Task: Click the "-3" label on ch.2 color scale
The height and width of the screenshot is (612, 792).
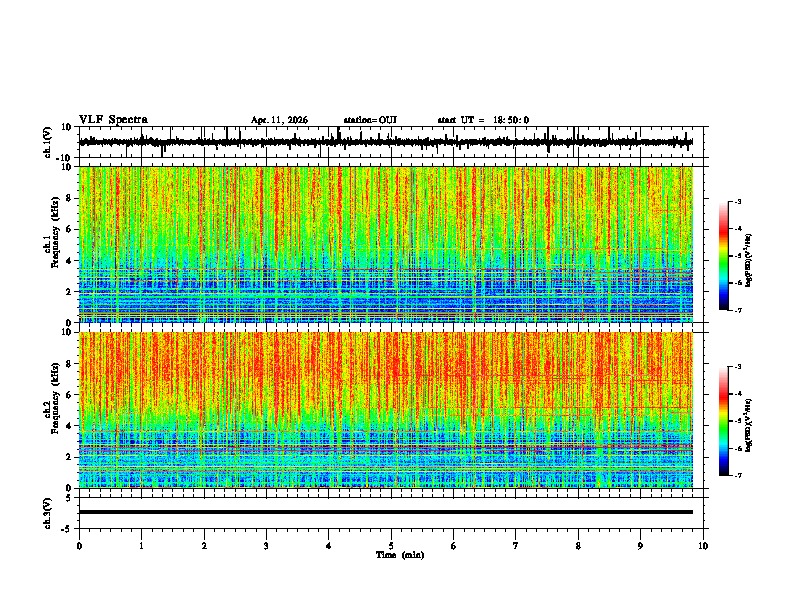Action: 738,367
